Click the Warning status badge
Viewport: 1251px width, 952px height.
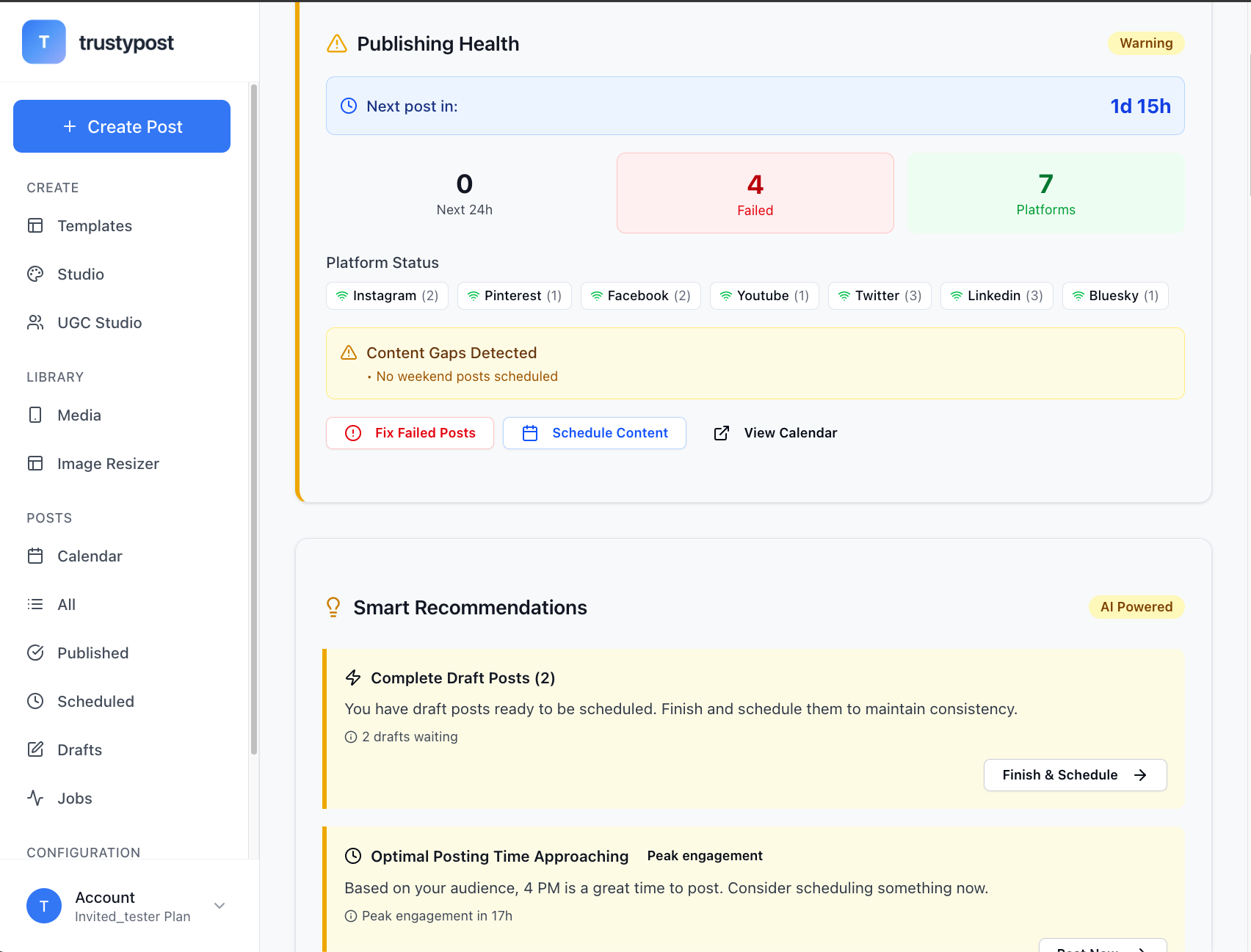coord(1146,43)
